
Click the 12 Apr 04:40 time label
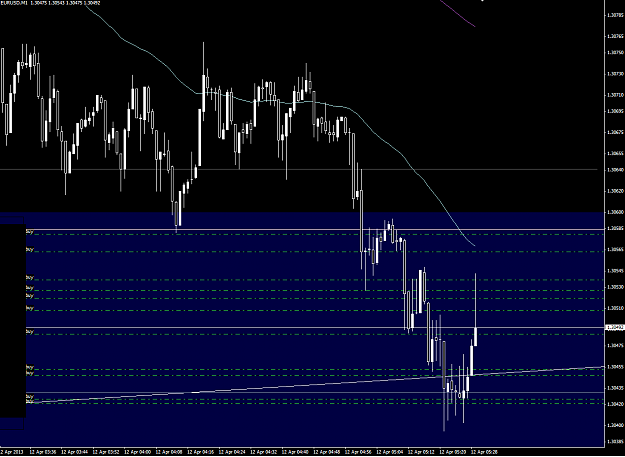tap(294, 452)
